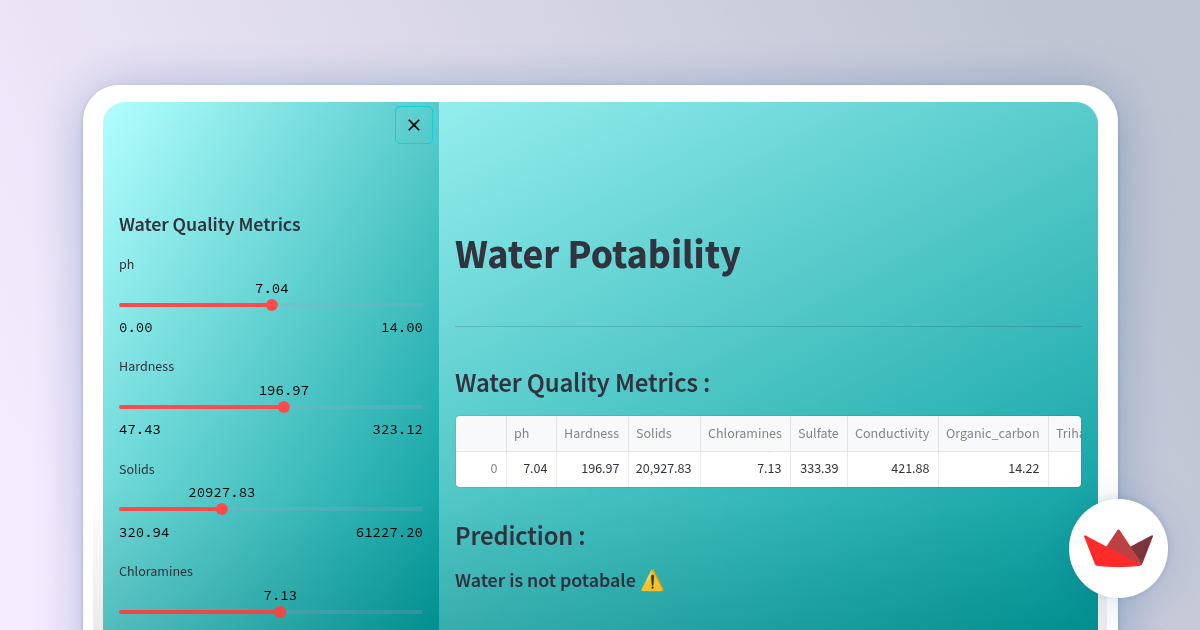The height and width of the screenshot is (630, 1200).
Task: Select the Sulfate column header
Action: tap(818, 433)
